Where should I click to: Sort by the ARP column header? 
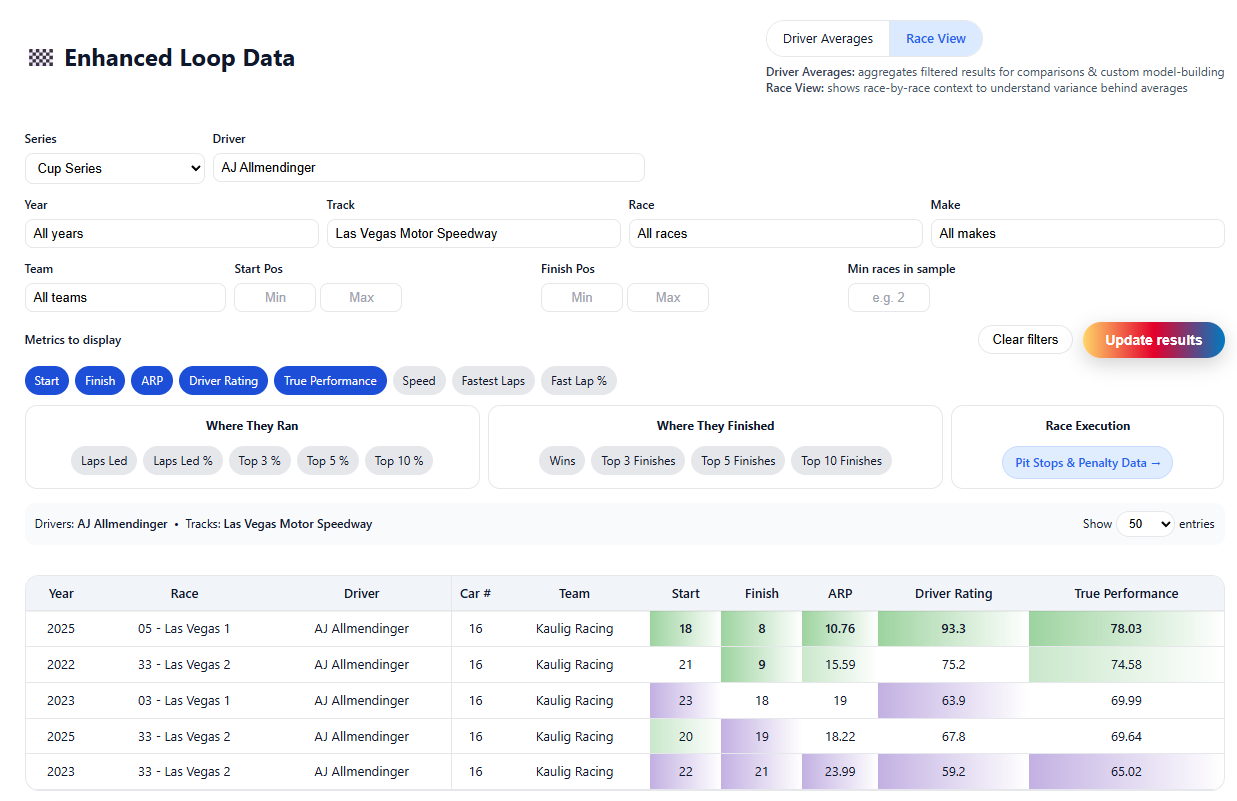(x=839, y=594)
